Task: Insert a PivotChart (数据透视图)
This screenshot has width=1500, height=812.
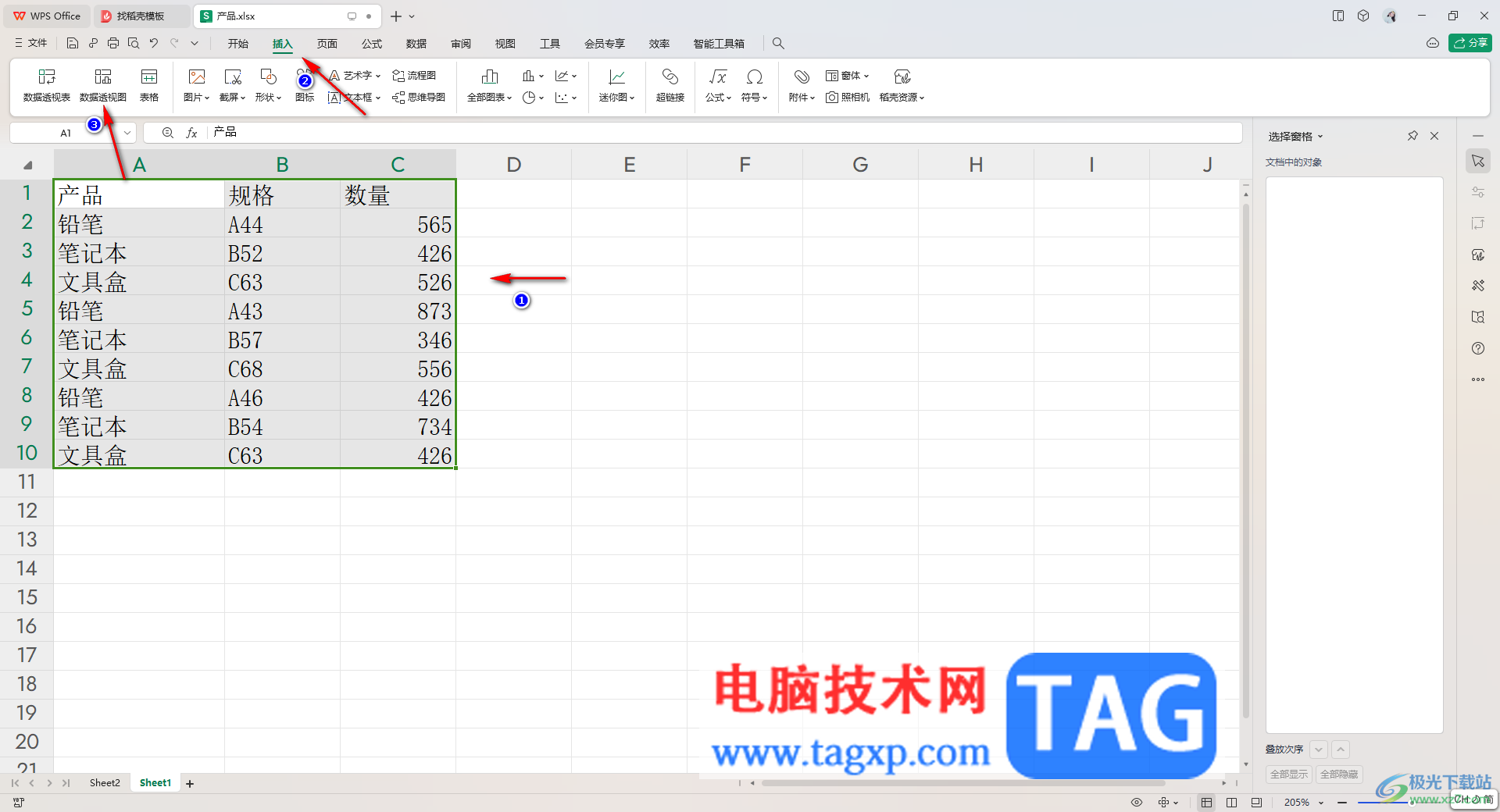Action: coord(103,86)
